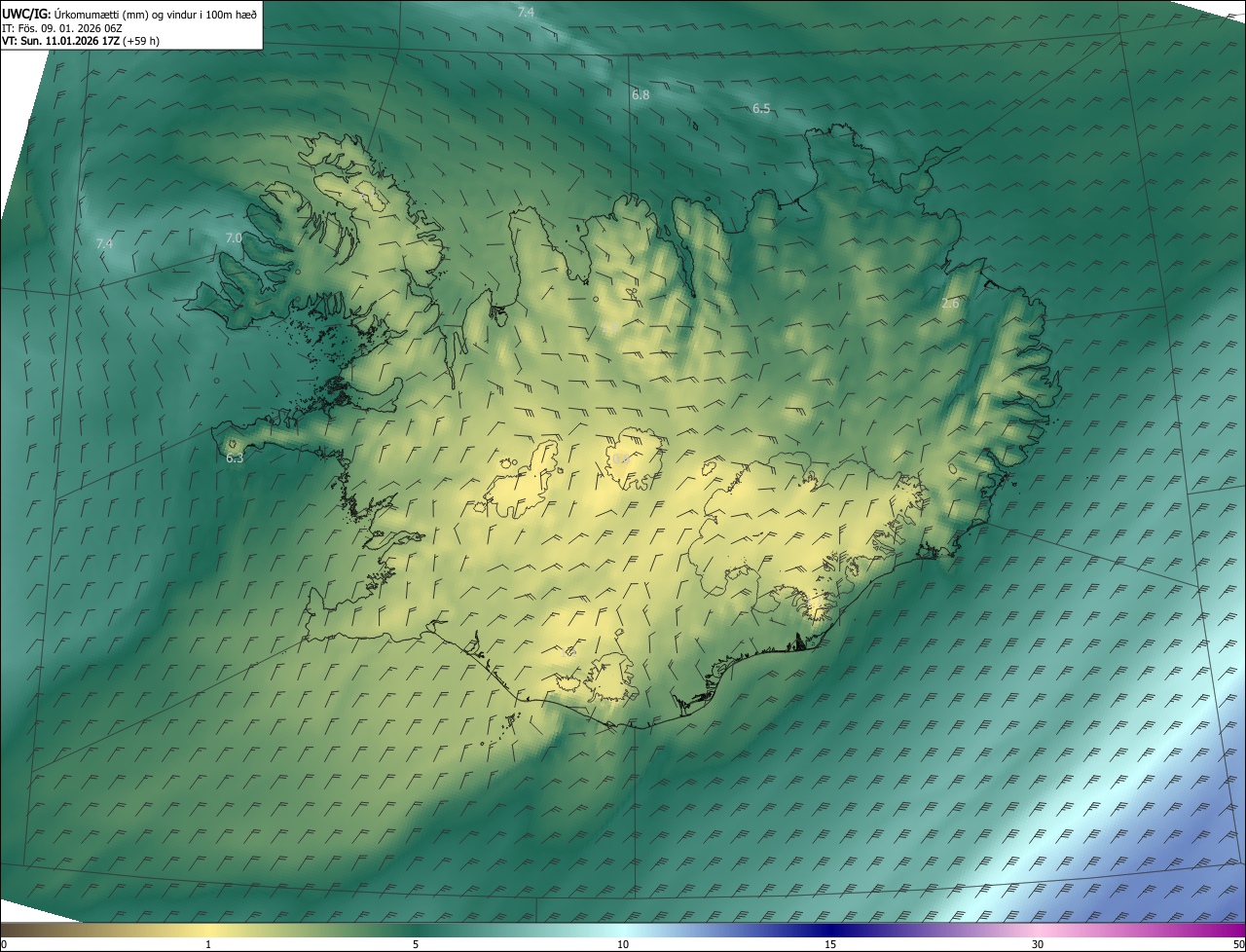Click the 7.4 value west of the Westfjords
Screen dimensions: 1246x952
click(x=104, y=243)
